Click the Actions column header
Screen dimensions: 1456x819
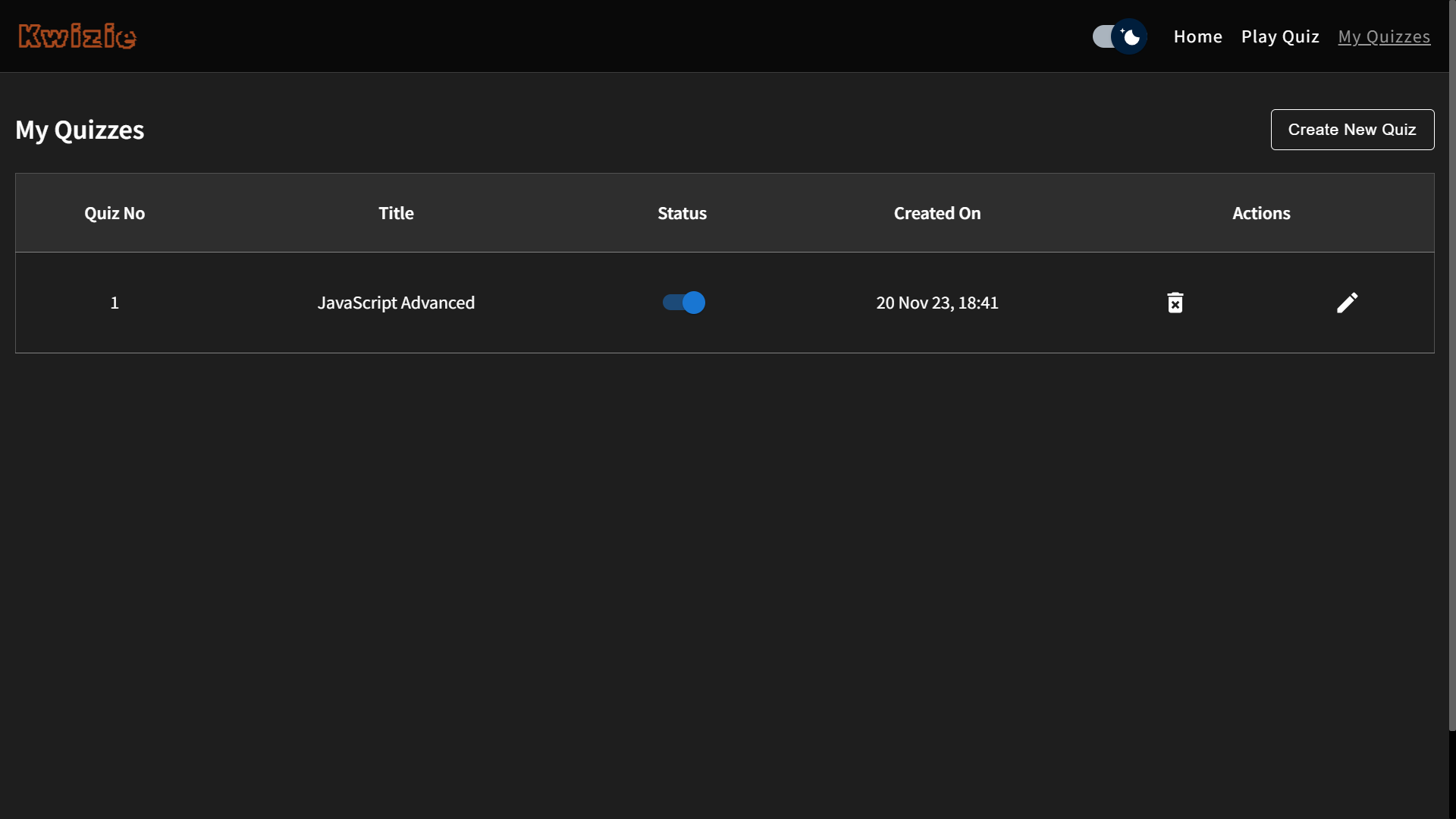(1260, 213)
